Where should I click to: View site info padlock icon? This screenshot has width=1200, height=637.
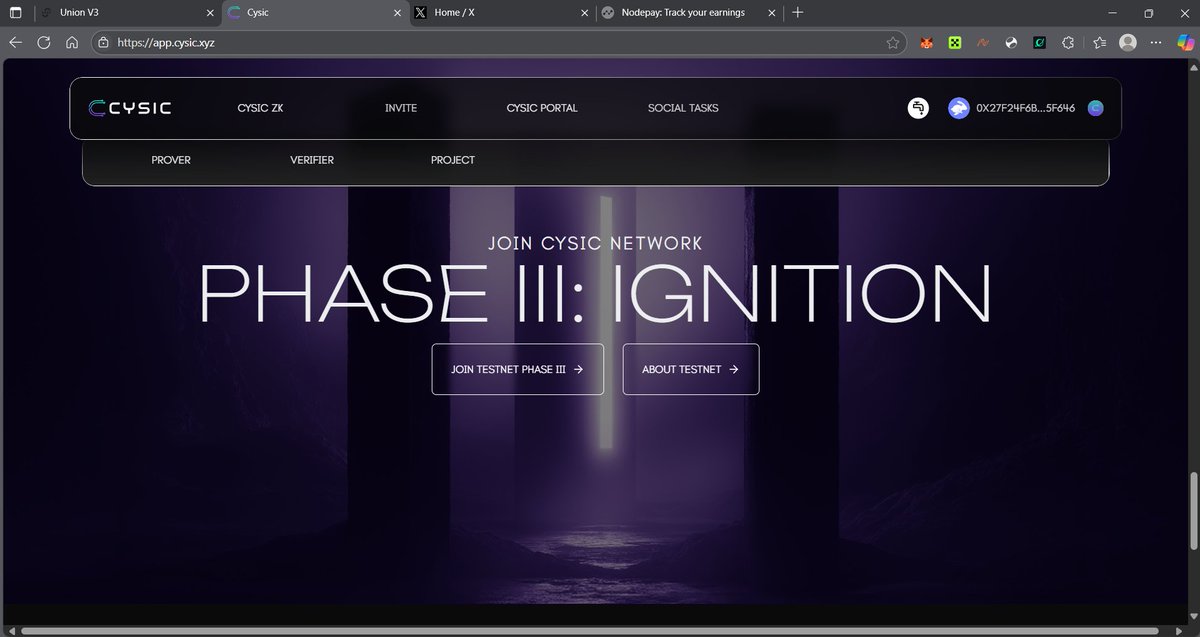pyautogui.click(x=104, y=43)
